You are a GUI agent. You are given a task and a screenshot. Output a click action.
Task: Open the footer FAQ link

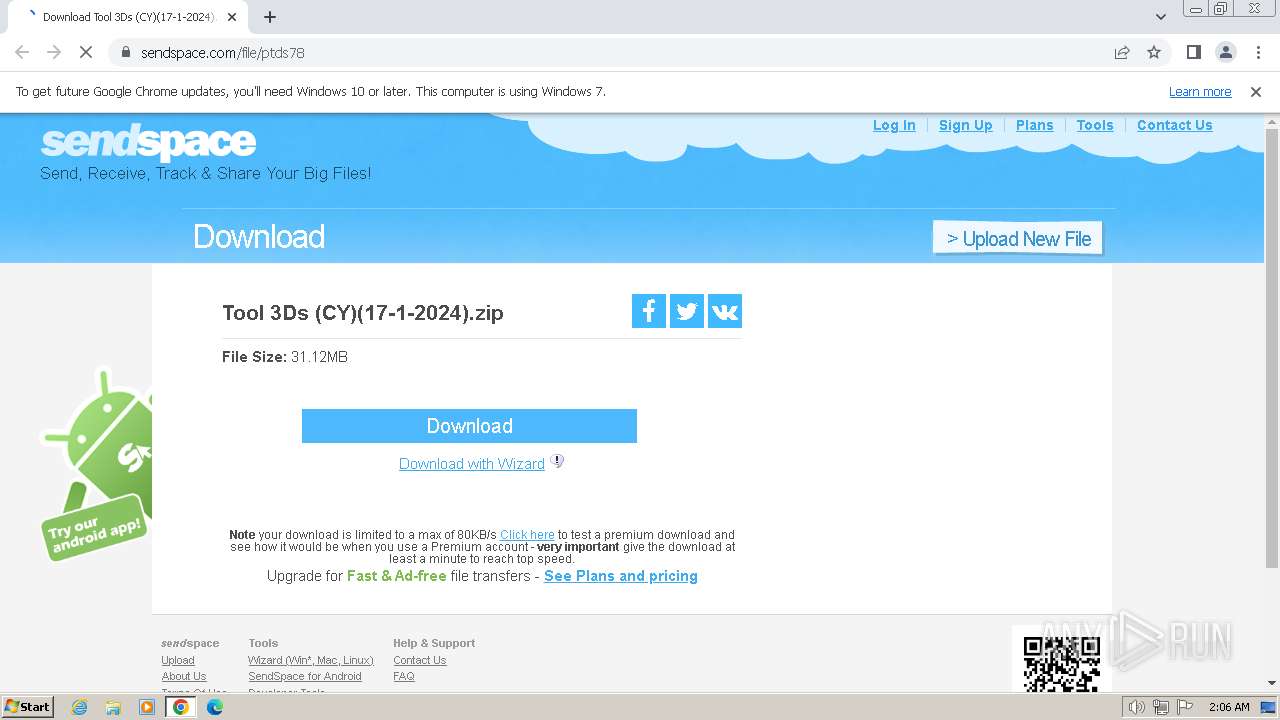click(x=404, y=676)
